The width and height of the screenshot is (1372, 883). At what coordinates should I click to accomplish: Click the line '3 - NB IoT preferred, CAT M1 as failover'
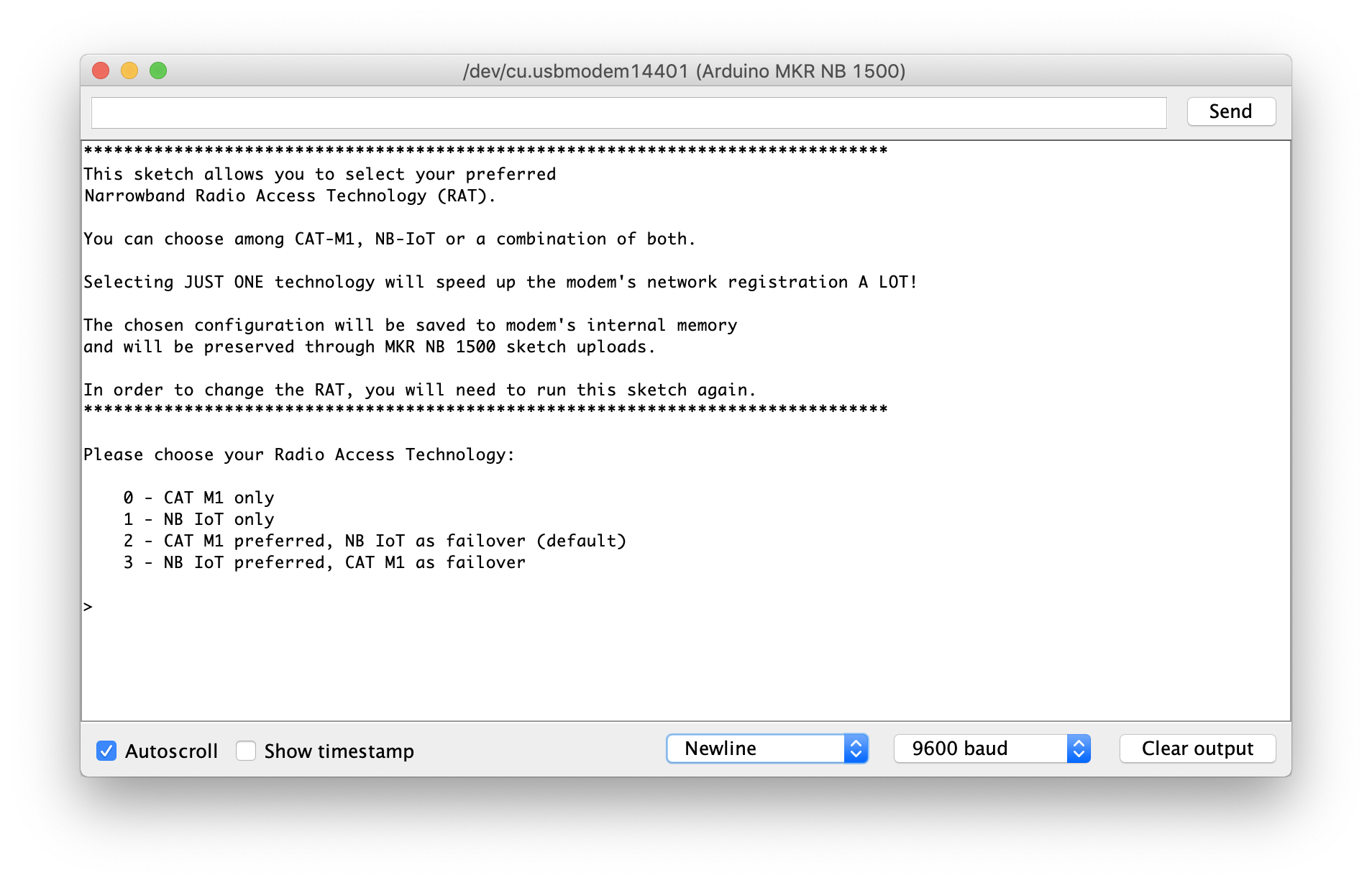coord(324,562)
